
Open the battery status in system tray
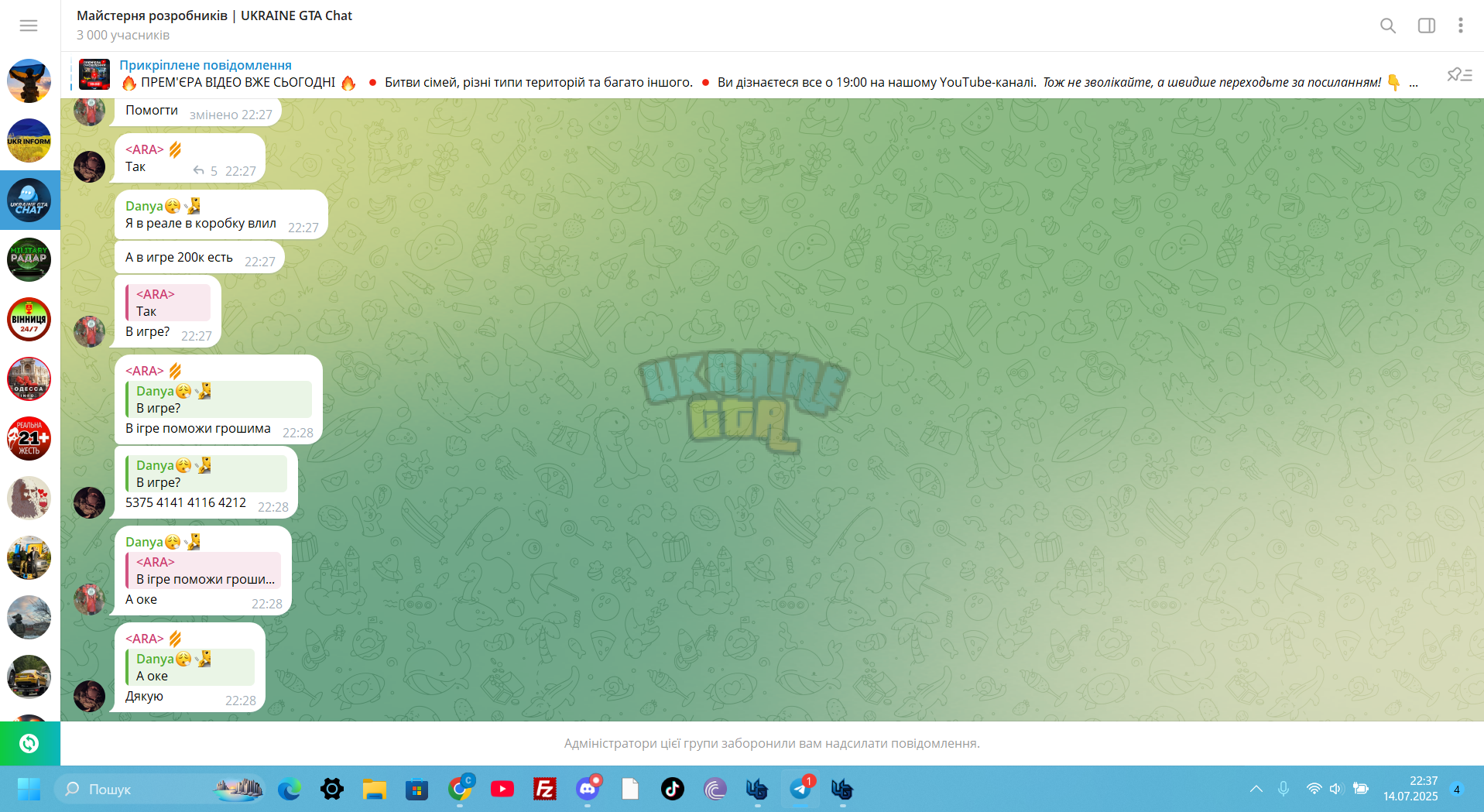(x=1360, y=789)
